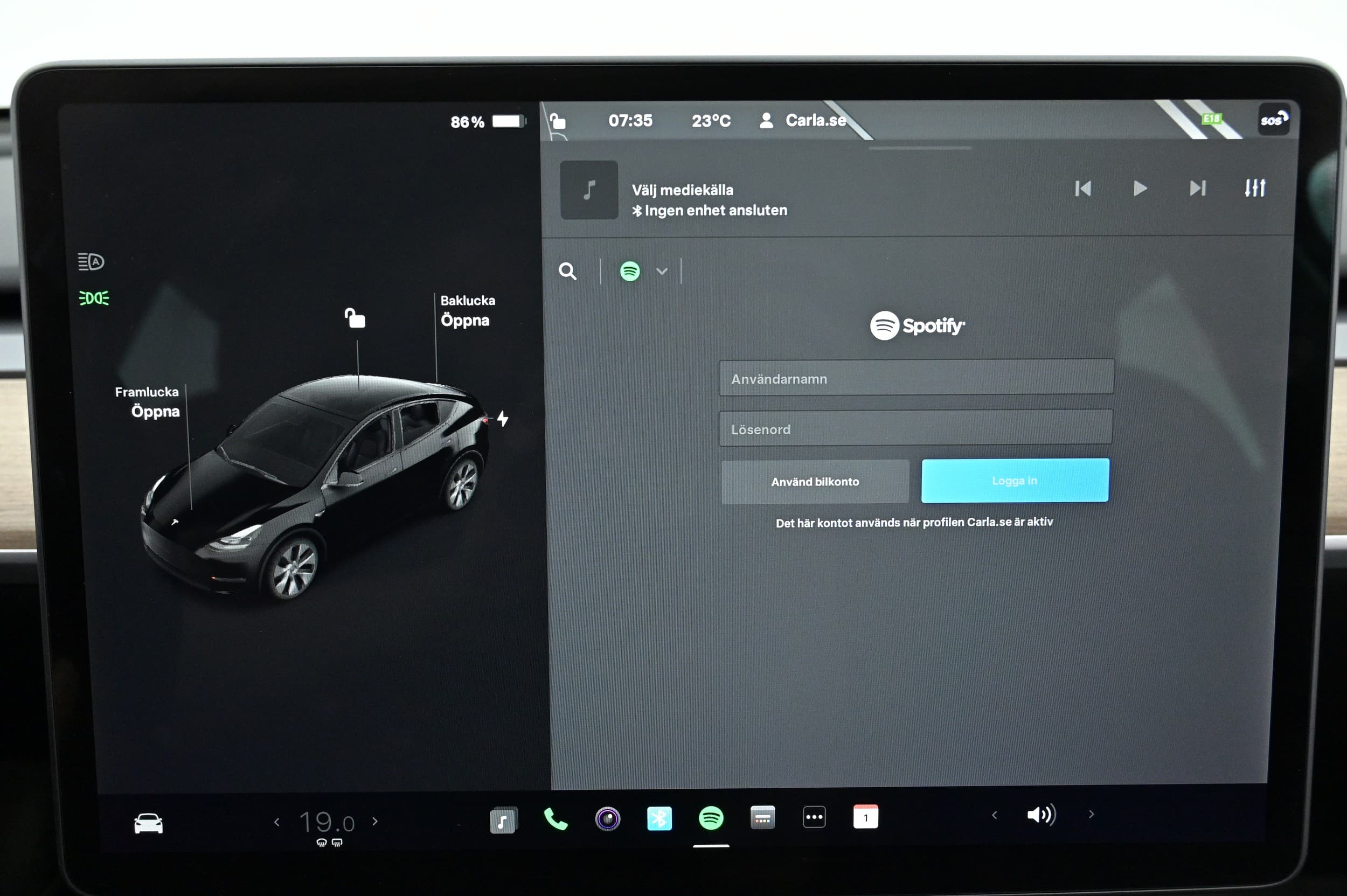This screenshot has width=1347, height=896.
Task: Skip to next track
Action: click(x=1197, y=188)
